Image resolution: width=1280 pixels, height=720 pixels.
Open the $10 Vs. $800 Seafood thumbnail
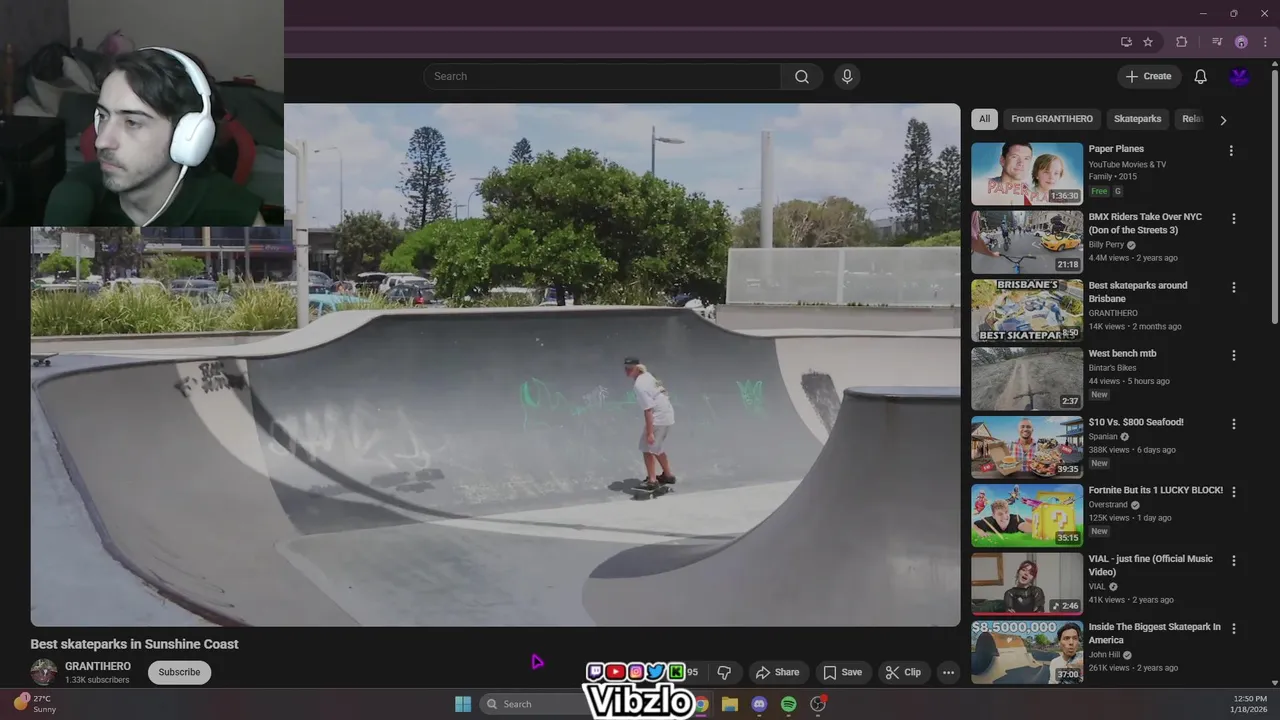pyautogui.click(x=1027, y=447)
